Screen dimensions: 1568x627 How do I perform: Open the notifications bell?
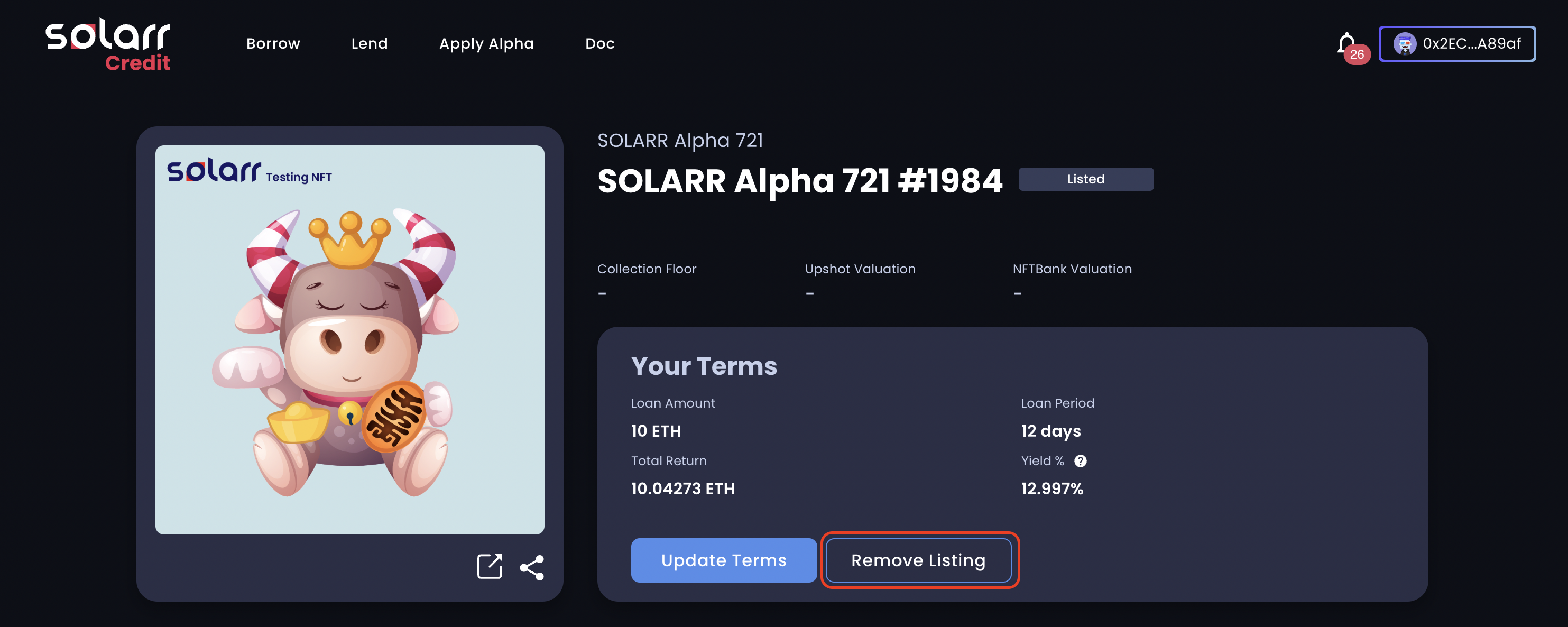(x=1346, y=44)
